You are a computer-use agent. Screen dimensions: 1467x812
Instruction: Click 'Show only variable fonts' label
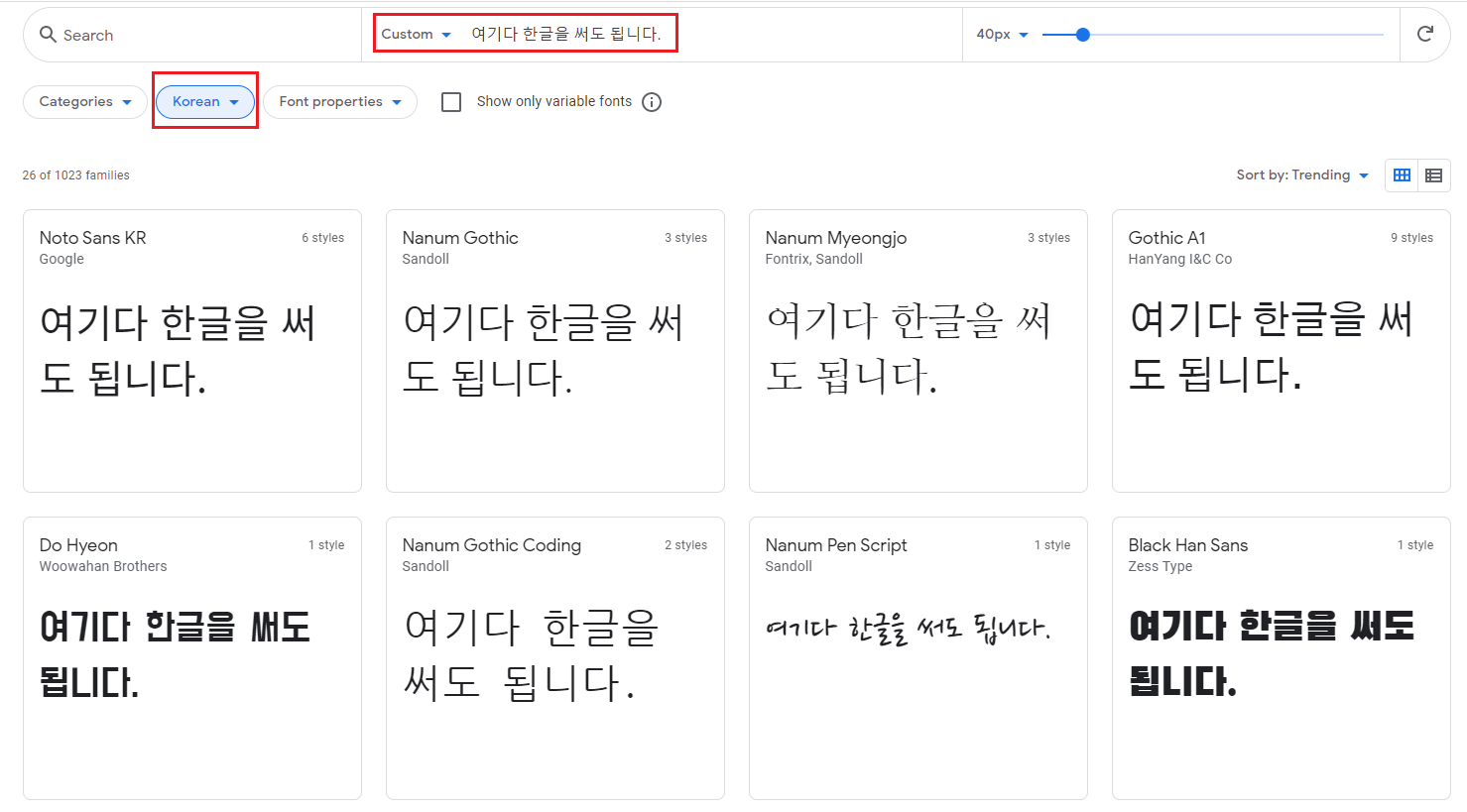click(554, 101)
